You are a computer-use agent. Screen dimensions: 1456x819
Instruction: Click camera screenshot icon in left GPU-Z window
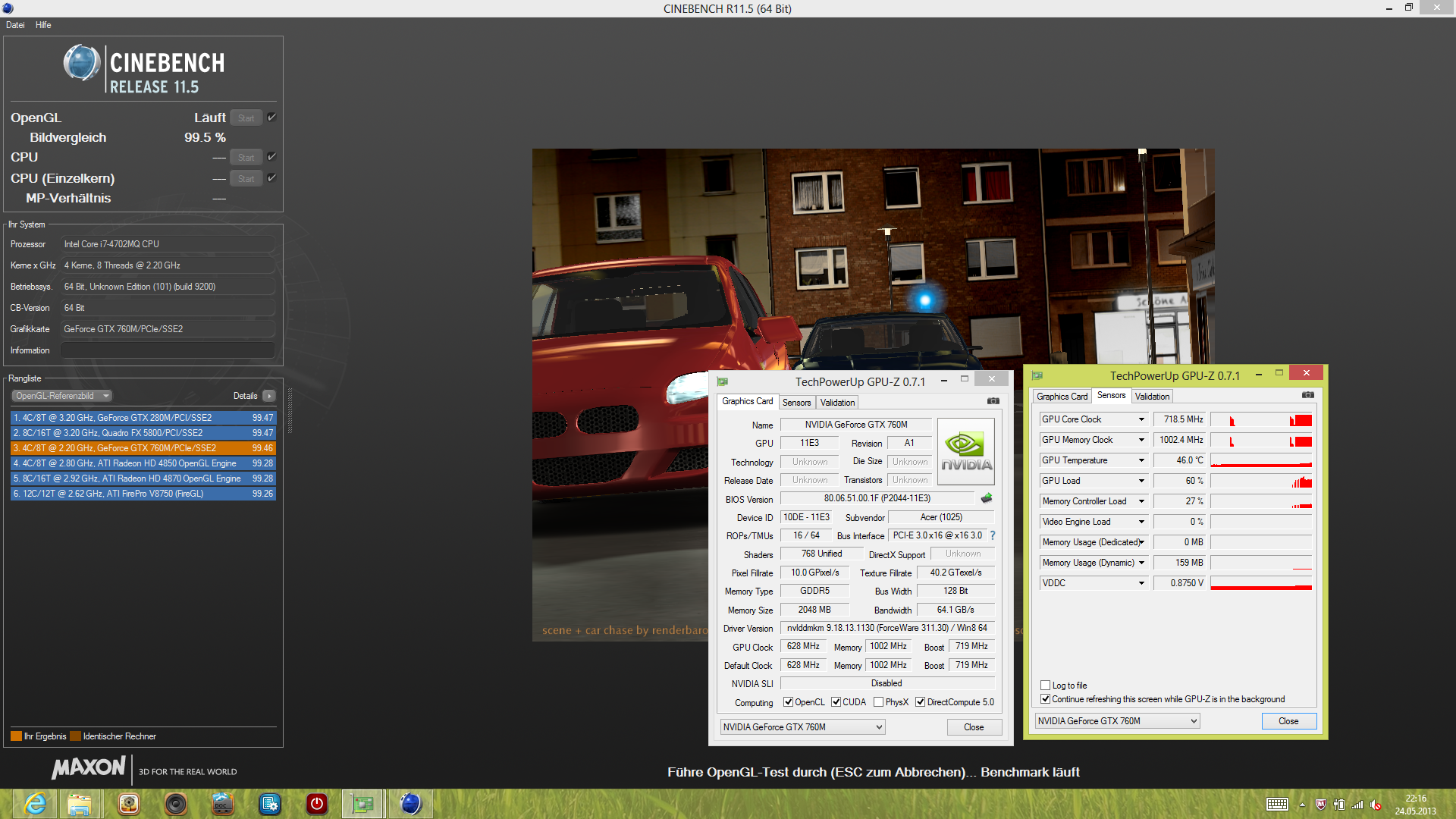tap(993, 401)
